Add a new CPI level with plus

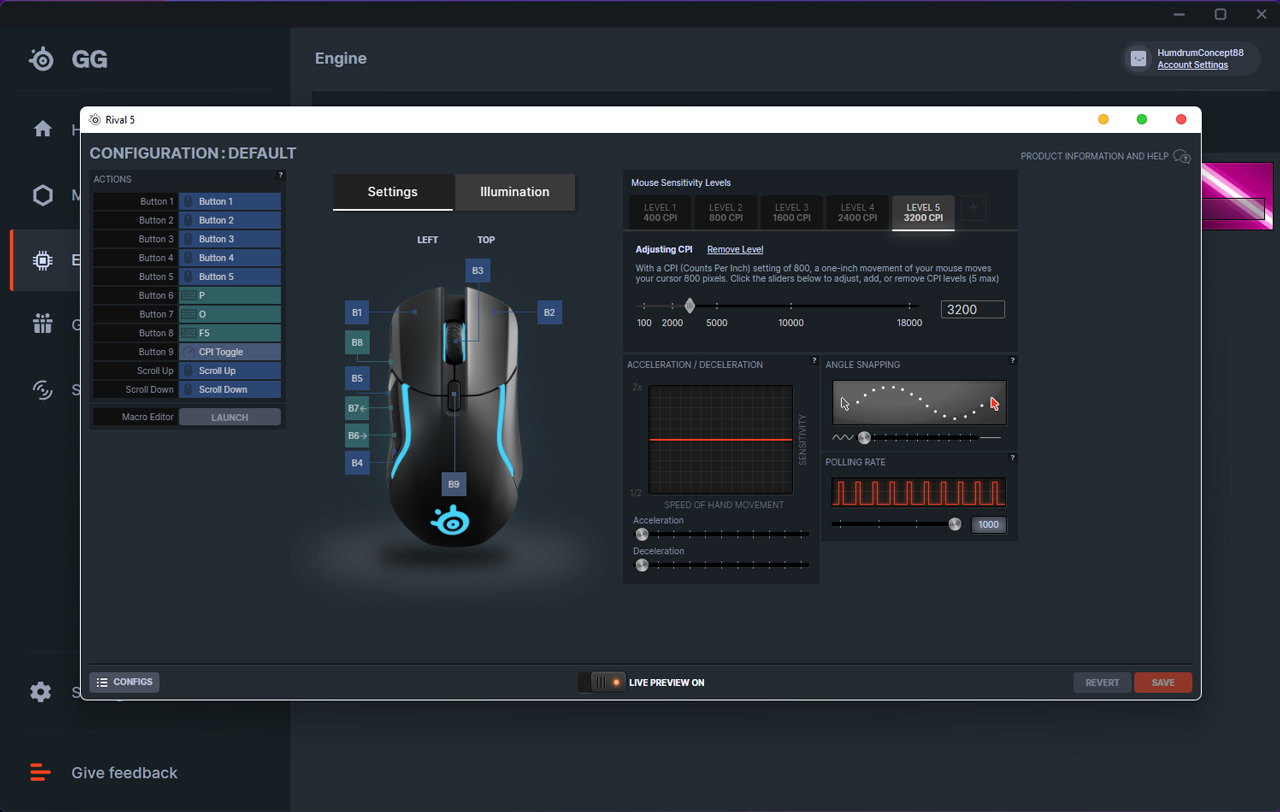(x=973, y=208)
